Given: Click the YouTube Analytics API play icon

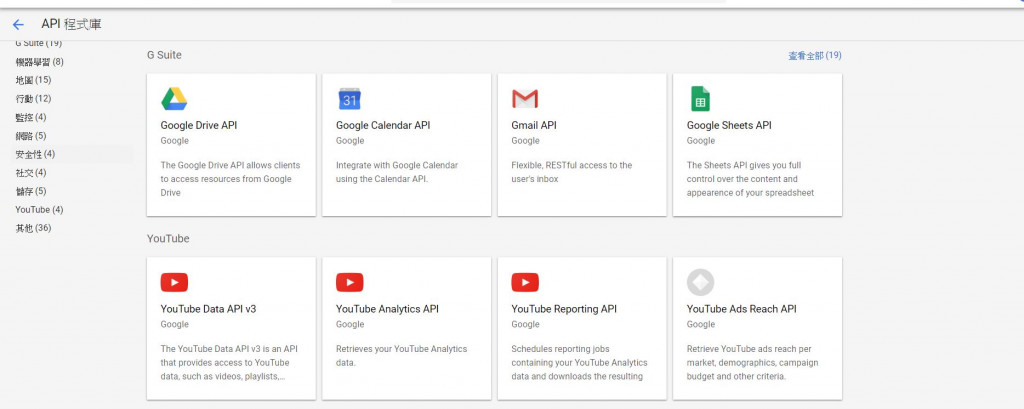Looking at the screenshot, I should [x=349, y=282].
